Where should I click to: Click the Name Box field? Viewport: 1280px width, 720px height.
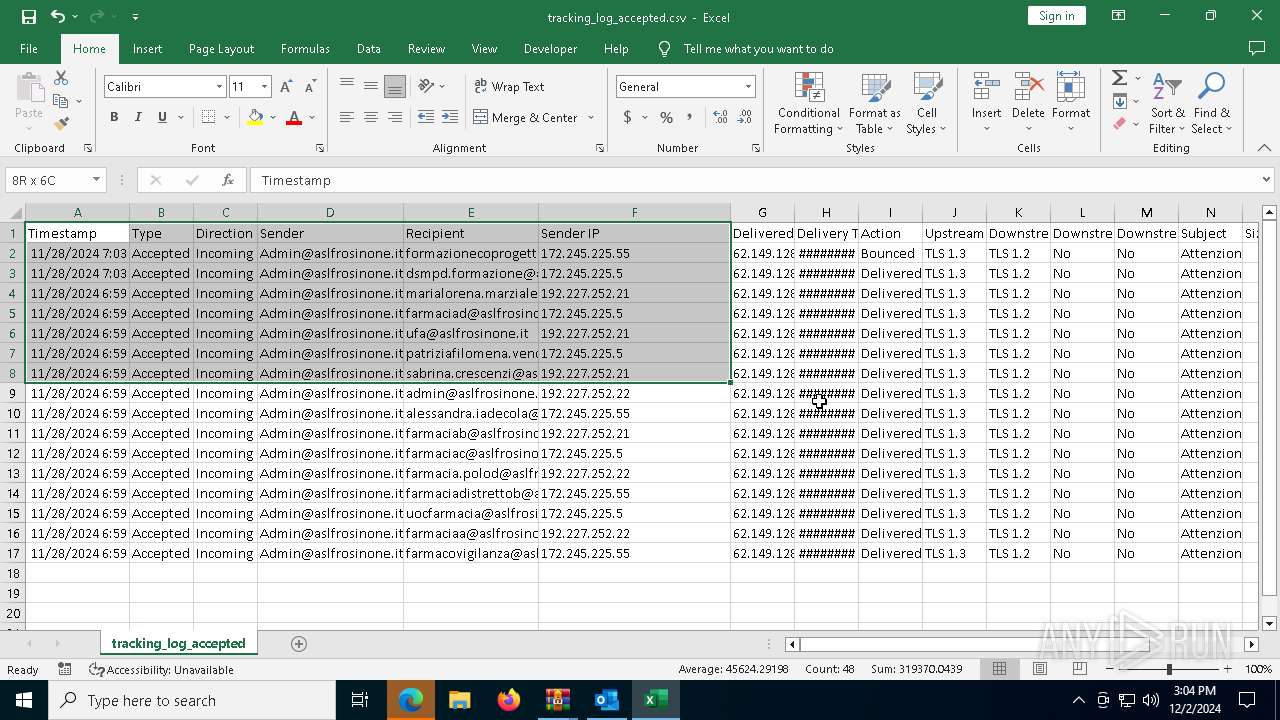pyautogui.click(x=56, y=181)
